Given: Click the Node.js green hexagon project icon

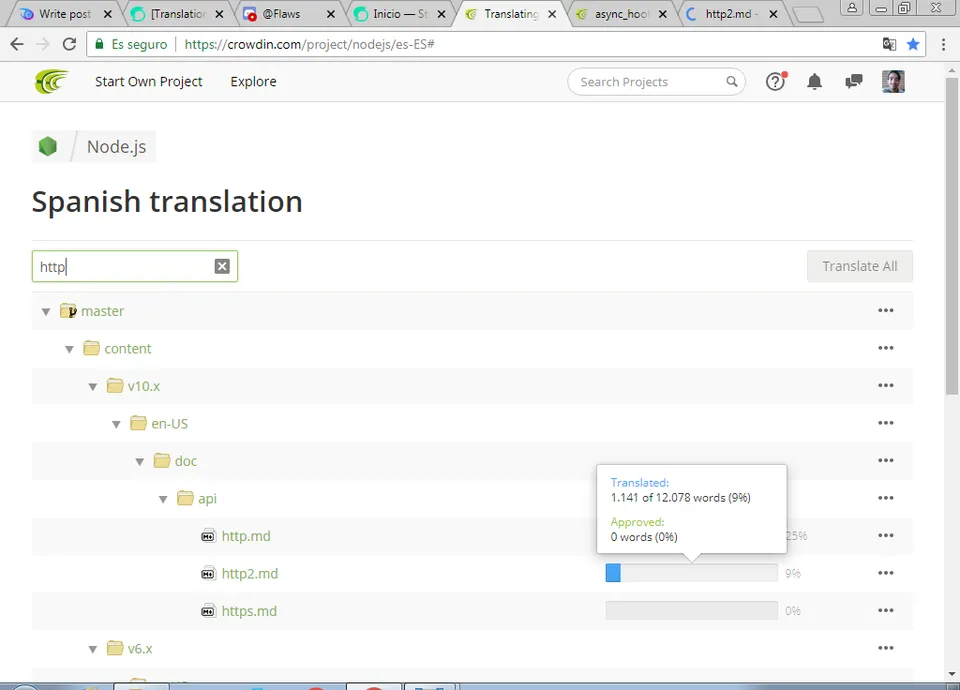Looking at the screenshot, I should pyautogui.click(x=48, y=146).
